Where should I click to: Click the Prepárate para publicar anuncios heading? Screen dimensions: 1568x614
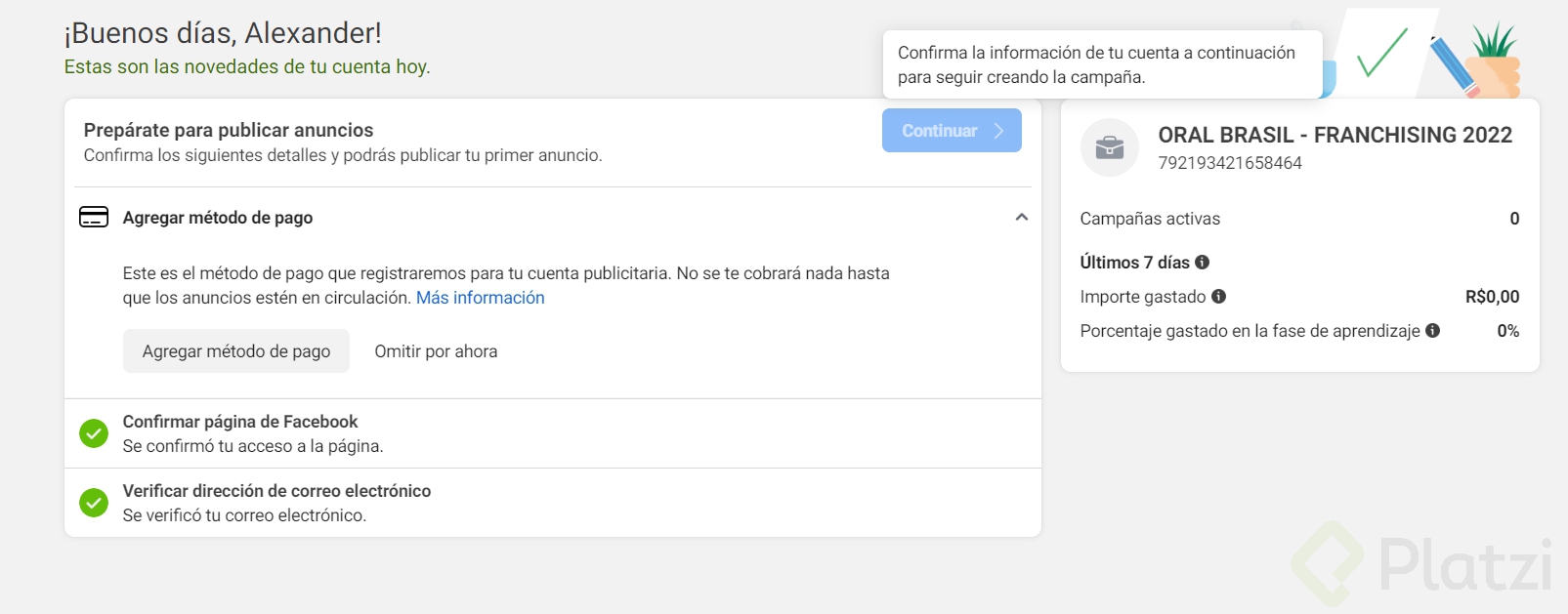coord(229,130)
